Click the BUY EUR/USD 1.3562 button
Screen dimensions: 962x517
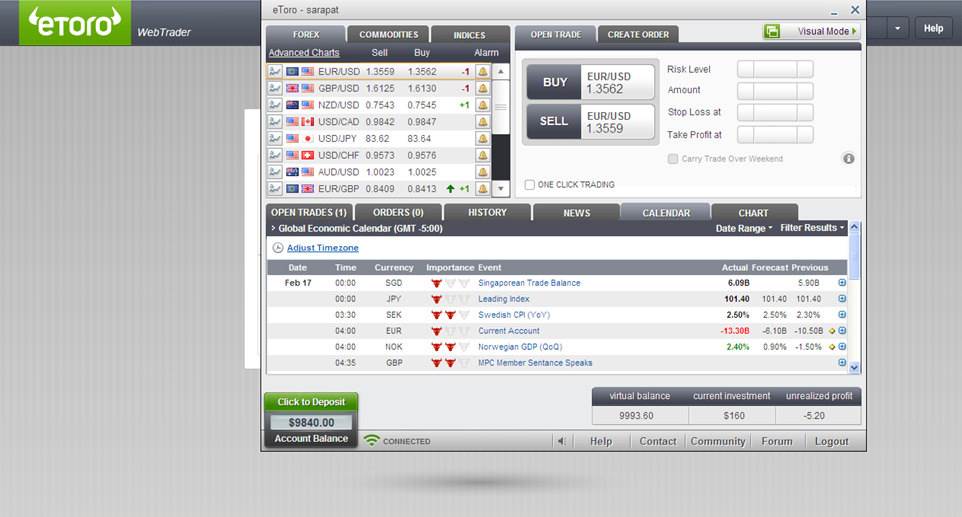coord(590,82)
